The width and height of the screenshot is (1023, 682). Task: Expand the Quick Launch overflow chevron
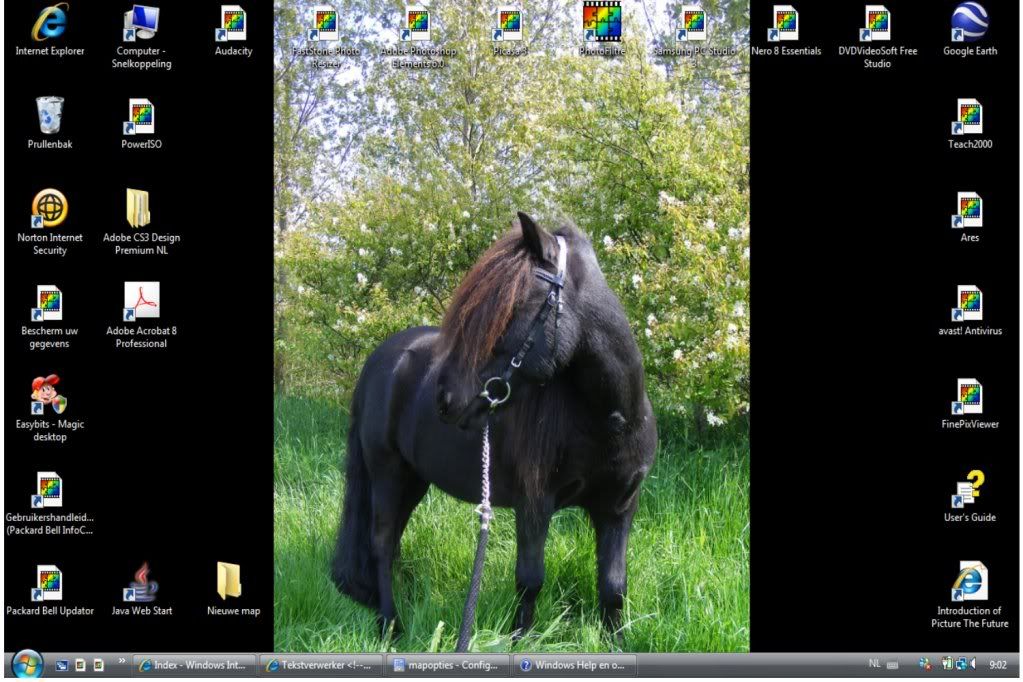pos(122,662)
